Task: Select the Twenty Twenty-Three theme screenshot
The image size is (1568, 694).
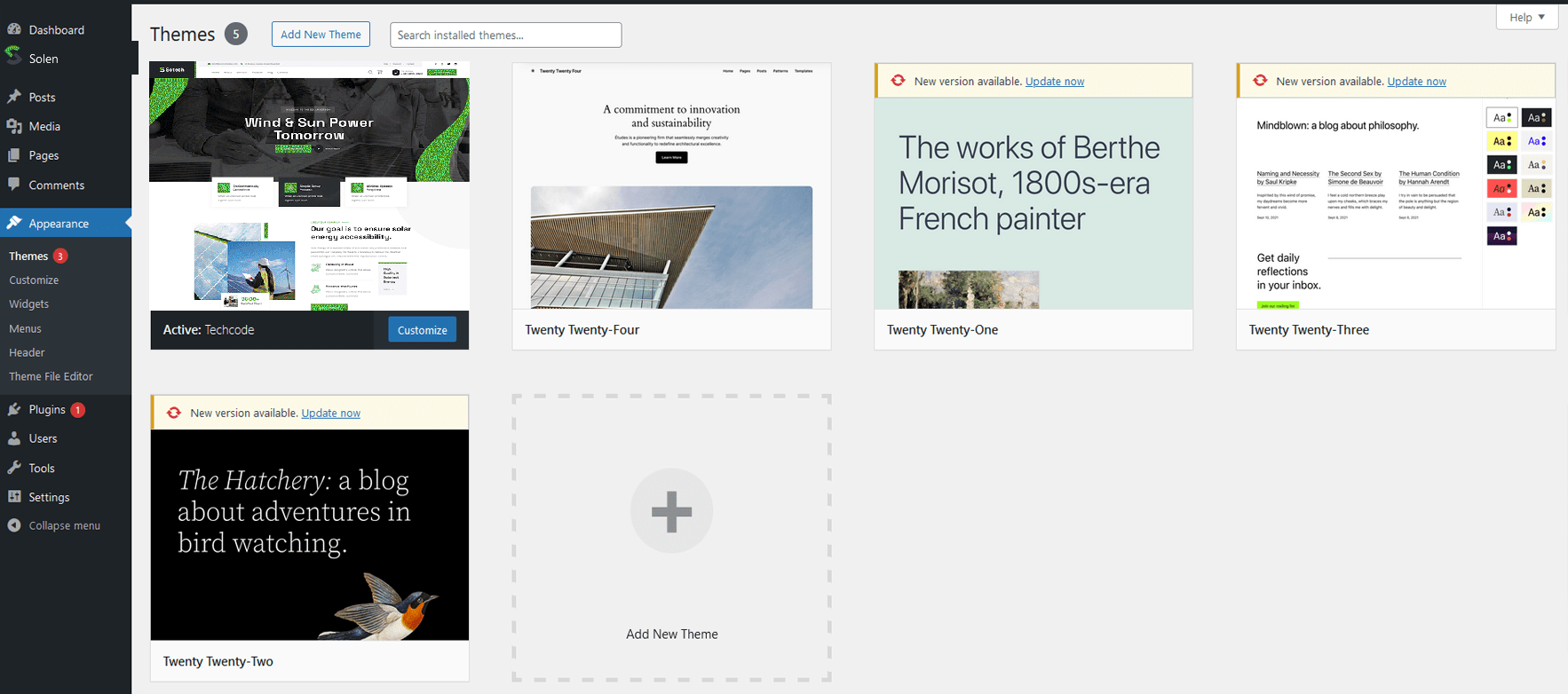Action: 1396,203
